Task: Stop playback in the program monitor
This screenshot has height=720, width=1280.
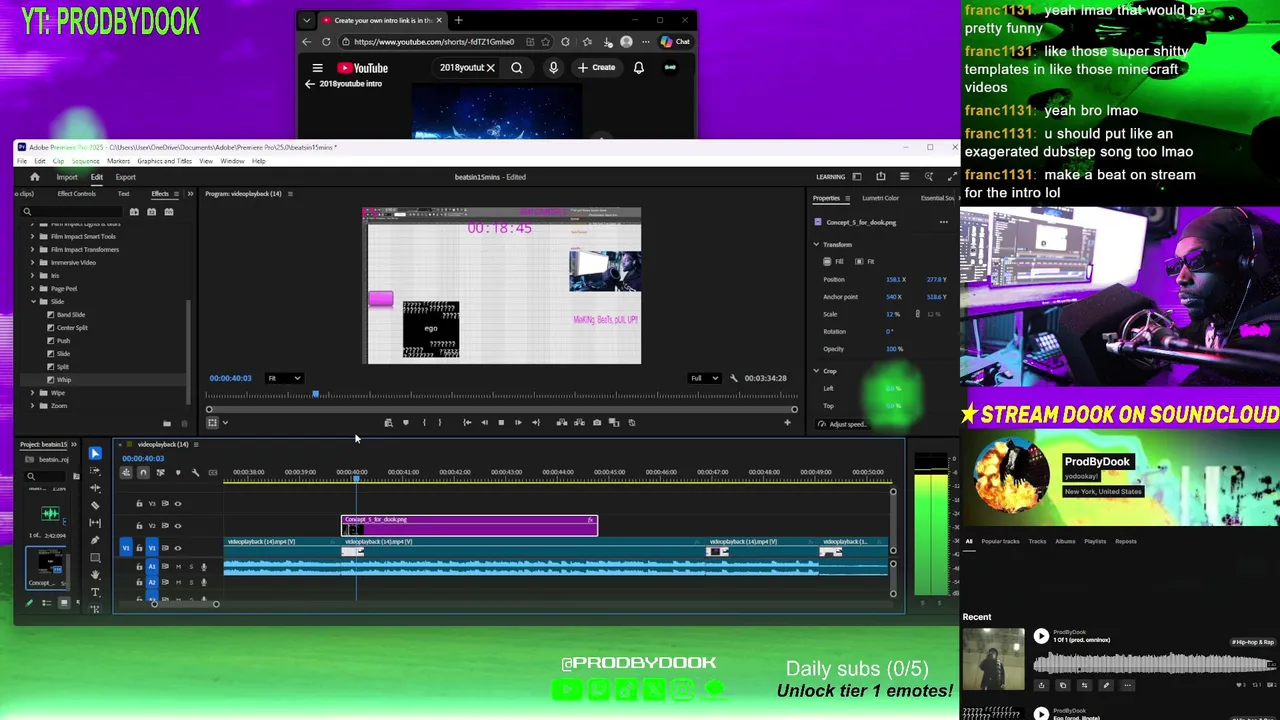Action: pos(501,422)
